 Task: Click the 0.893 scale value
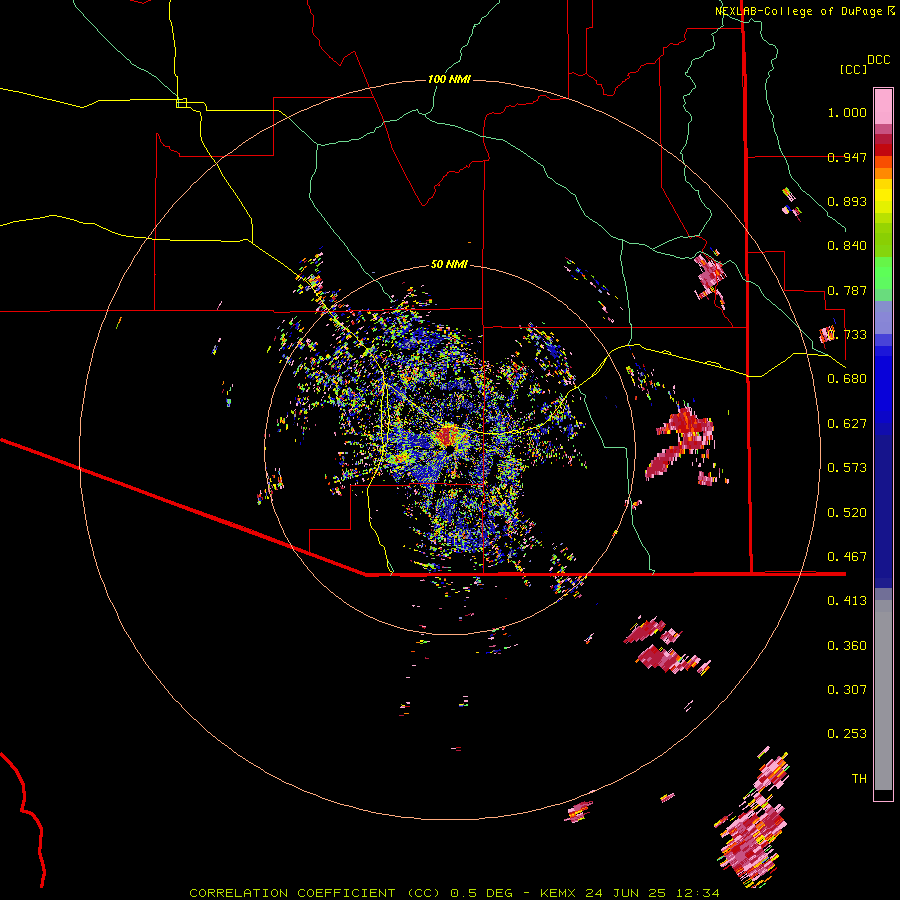847,201
